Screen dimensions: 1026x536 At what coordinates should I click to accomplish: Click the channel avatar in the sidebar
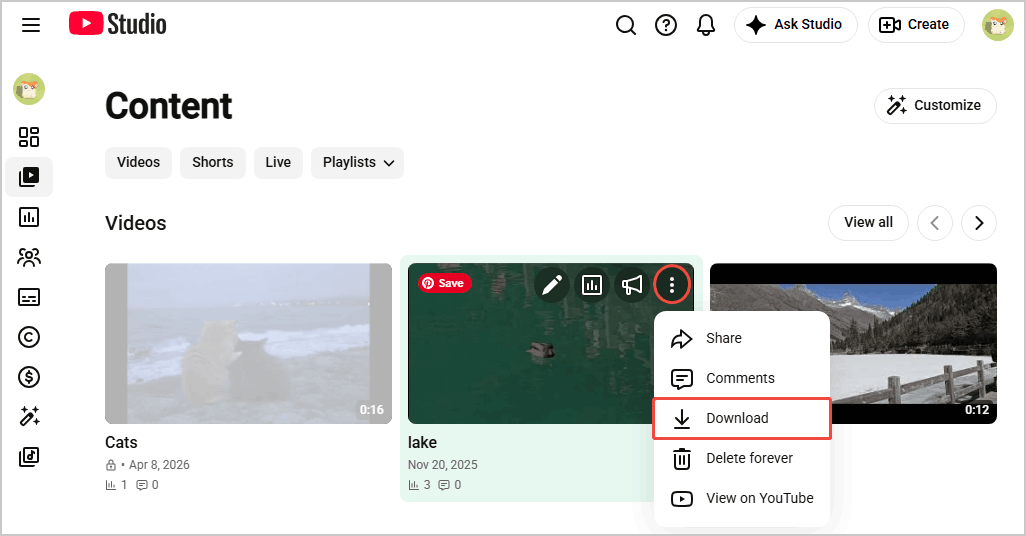(29, 89)
